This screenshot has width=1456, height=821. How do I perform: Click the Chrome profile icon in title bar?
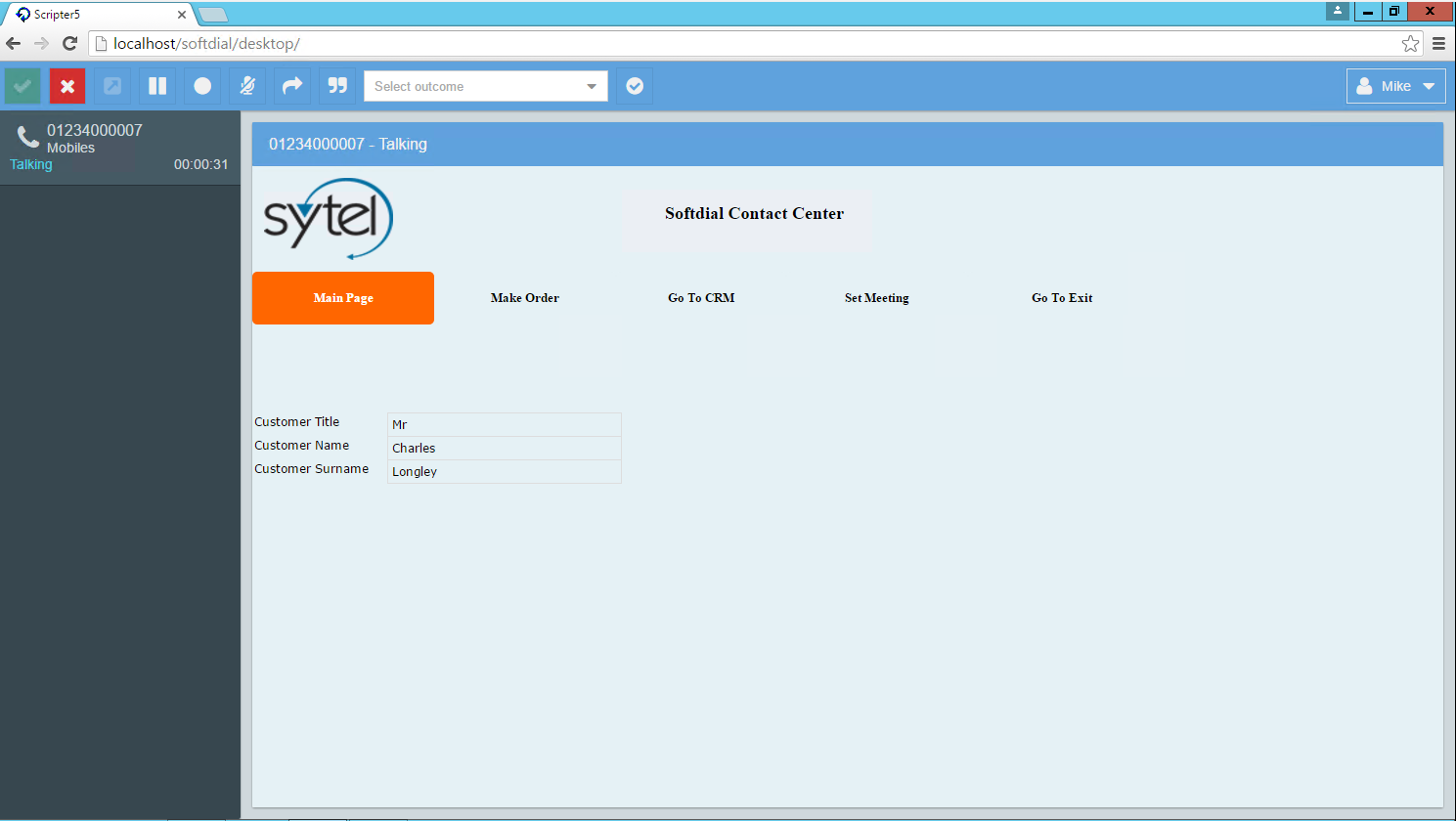1338,11
